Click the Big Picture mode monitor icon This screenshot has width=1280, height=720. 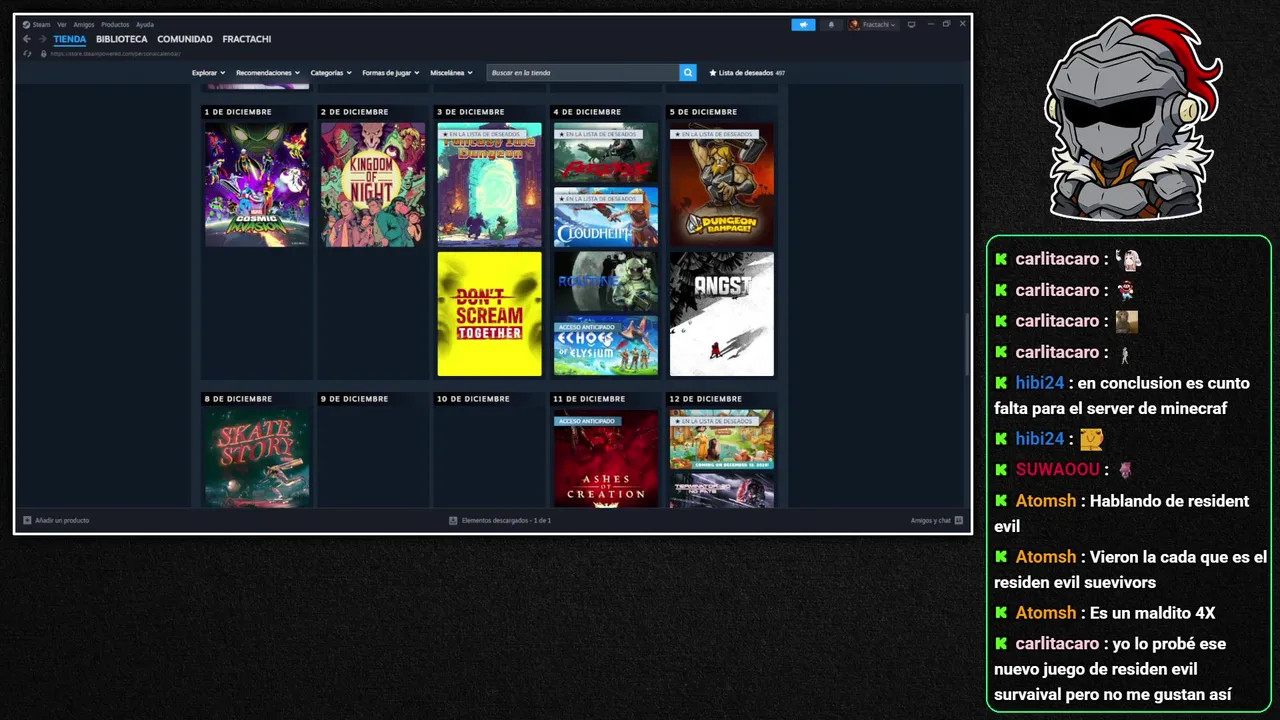click(911, 25)
